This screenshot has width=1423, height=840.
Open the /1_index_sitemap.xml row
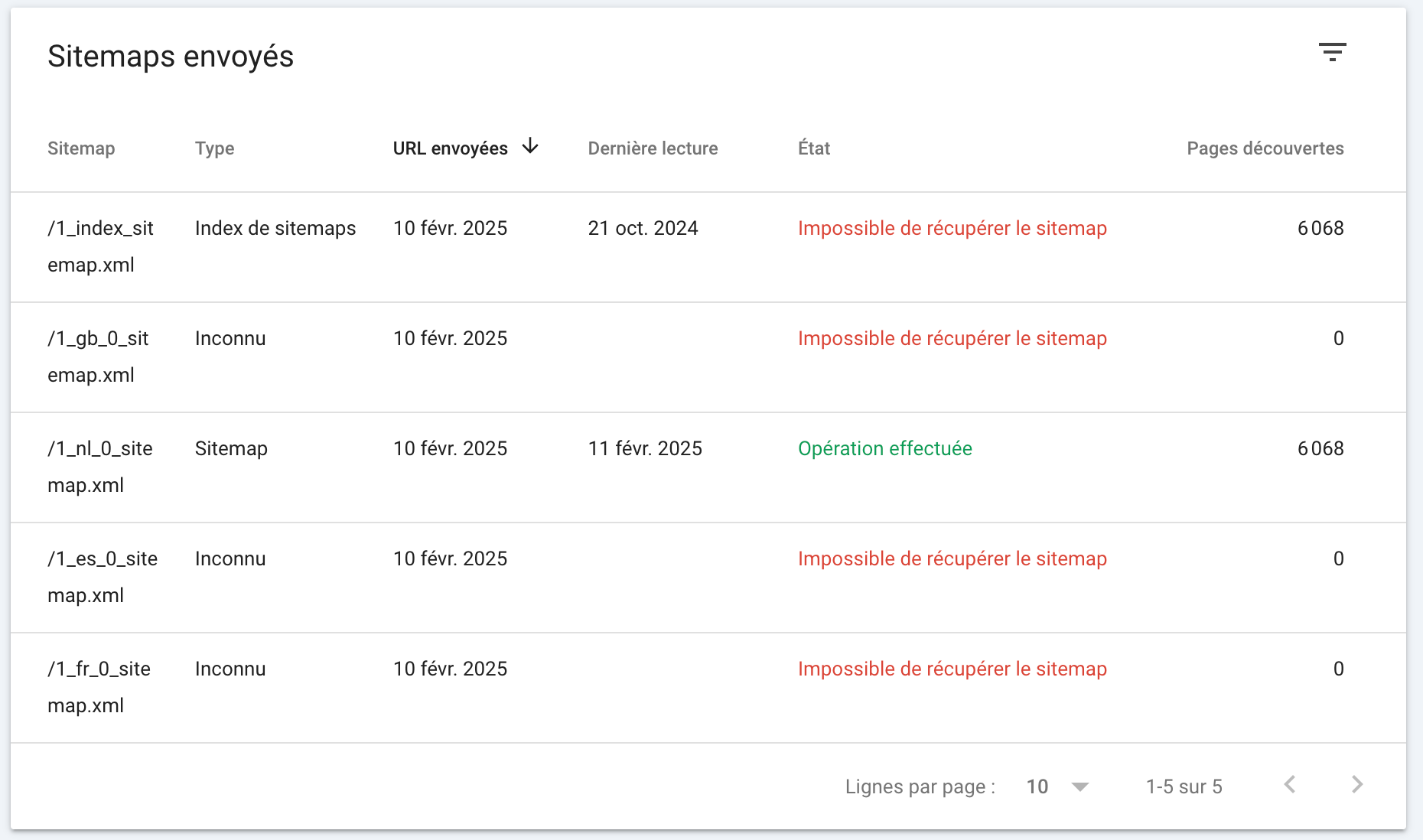(x=708, y=247)
